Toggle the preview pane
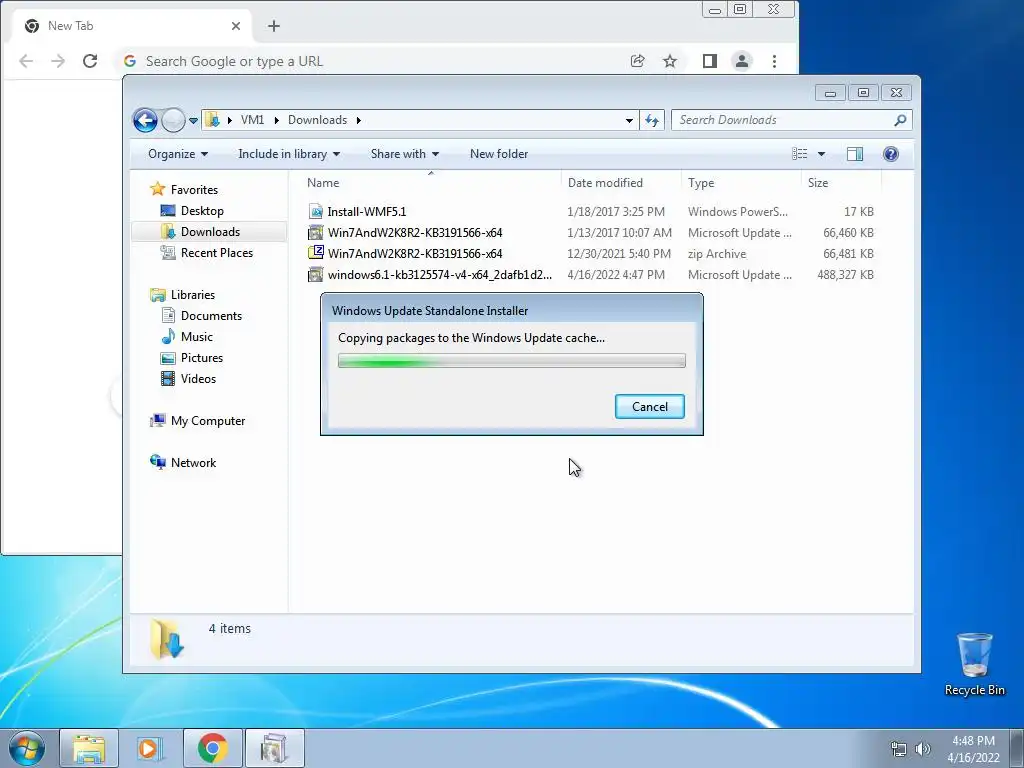Image resolution: width=1024 pixels, height=768 pixels. pos(854,154)
